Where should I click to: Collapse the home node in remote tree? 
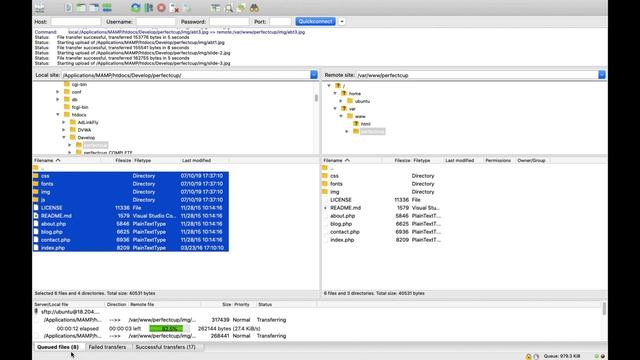point(335,93)
